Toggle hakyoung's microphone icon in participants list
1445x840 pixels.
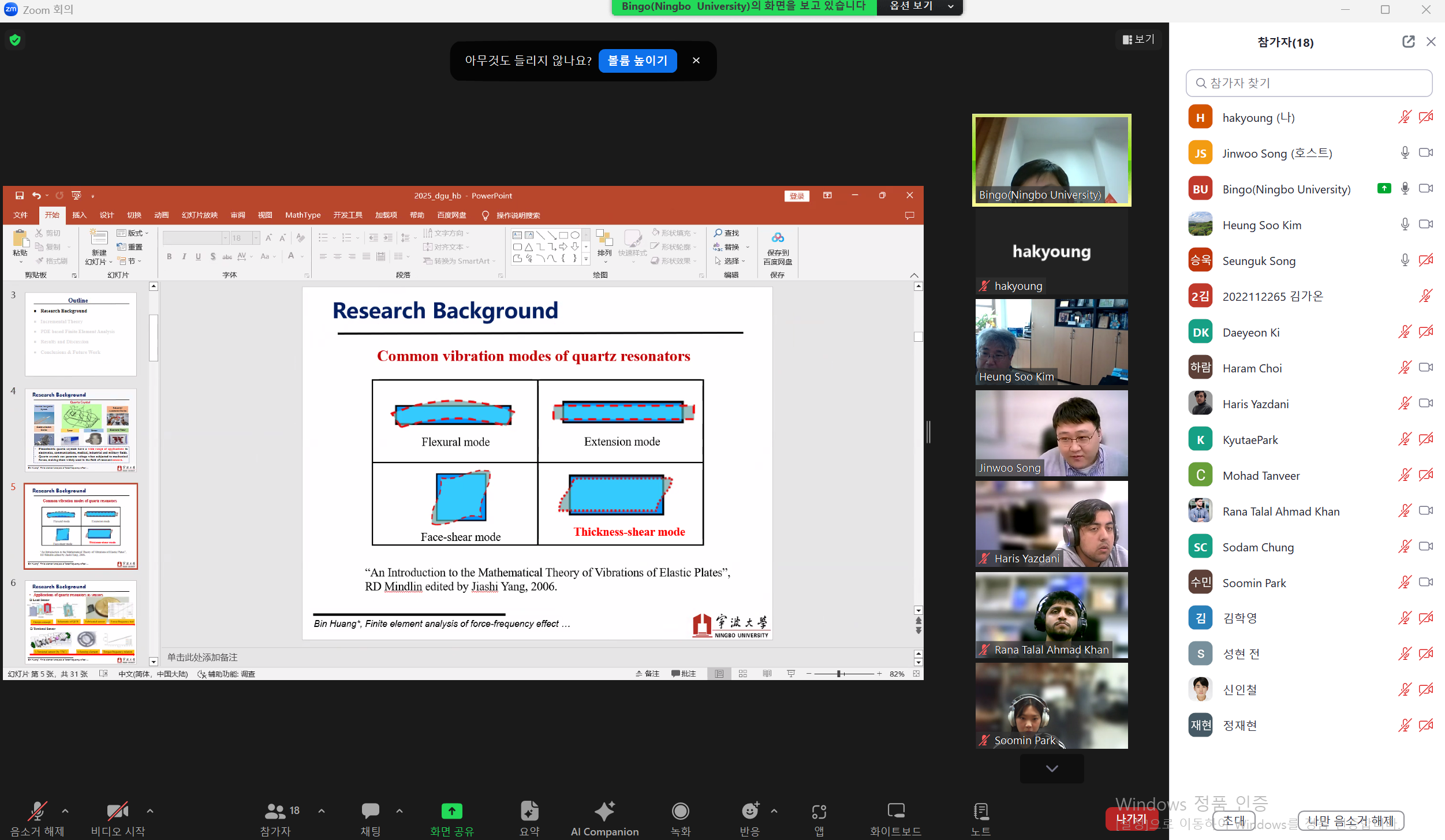1405,117
